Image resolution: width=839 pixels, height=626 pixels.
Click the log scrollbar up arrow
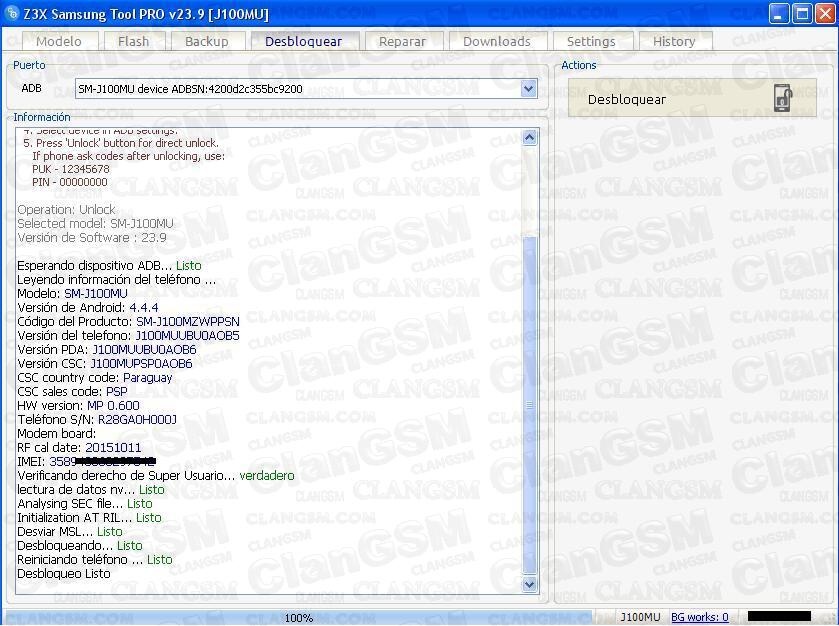point(529,138)
